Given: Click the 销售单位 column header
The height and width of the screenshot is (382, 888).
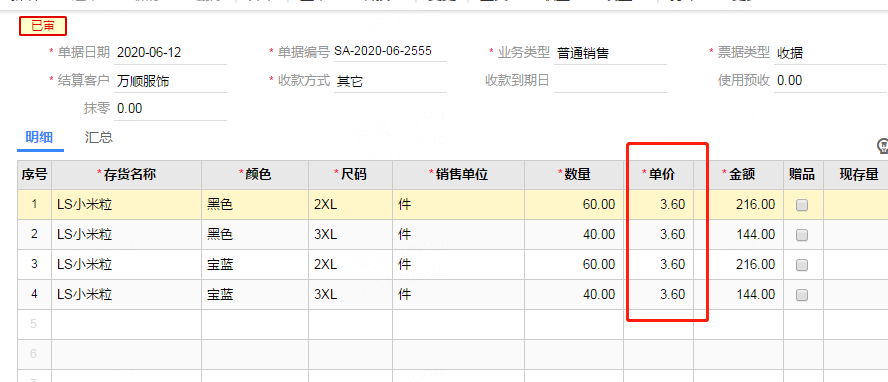Looking at the screenshot, I should [x=458, y=175].
